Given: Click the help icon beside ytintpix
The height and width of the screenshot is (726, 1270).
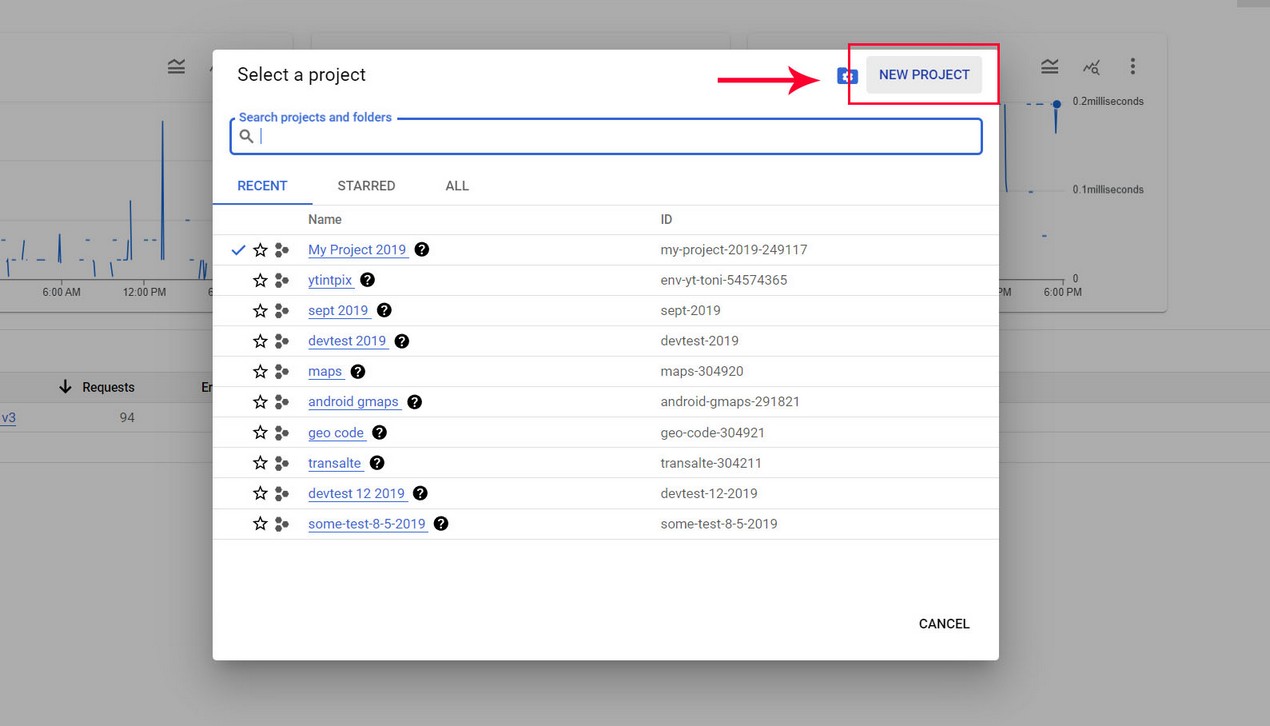Looking at the screenshot, I should click(368, 280).
